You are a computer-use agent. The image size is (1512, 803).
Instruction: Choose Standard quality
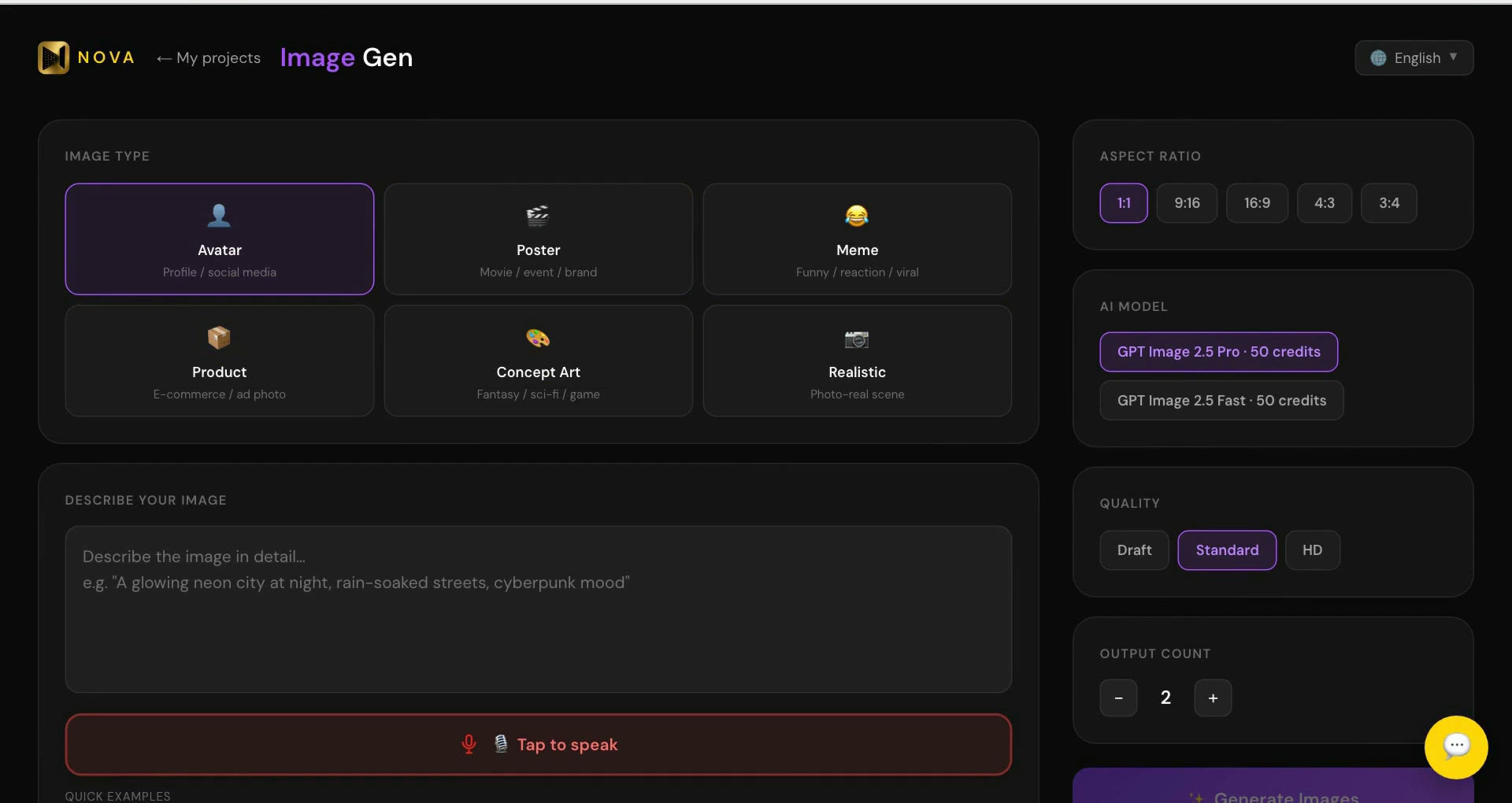[1227, 550]
